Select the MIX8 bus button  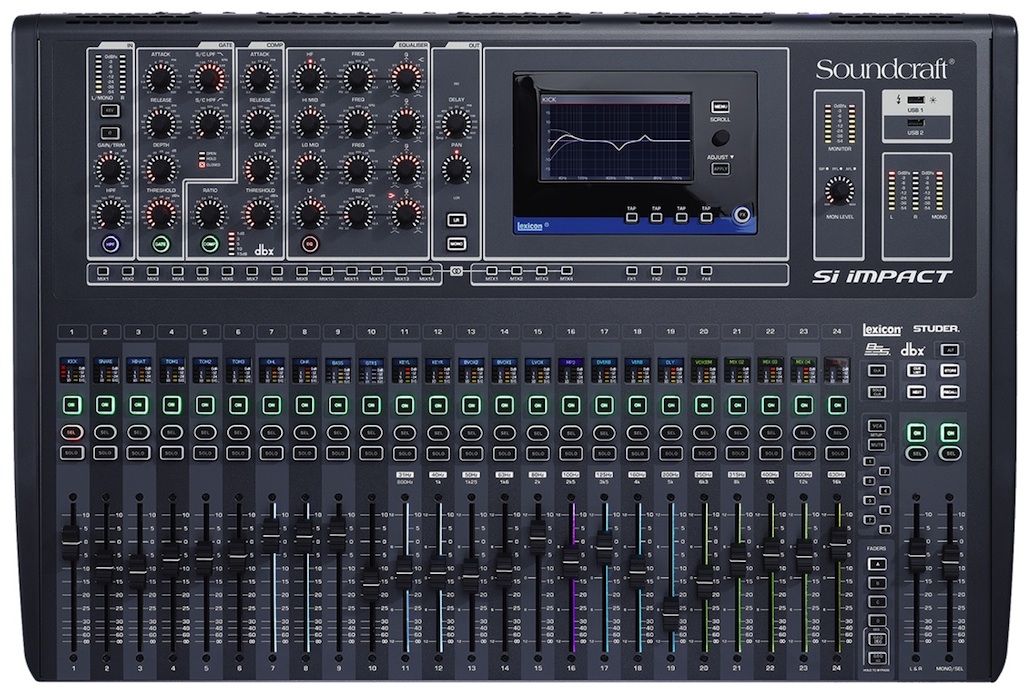tap(277, 271)
